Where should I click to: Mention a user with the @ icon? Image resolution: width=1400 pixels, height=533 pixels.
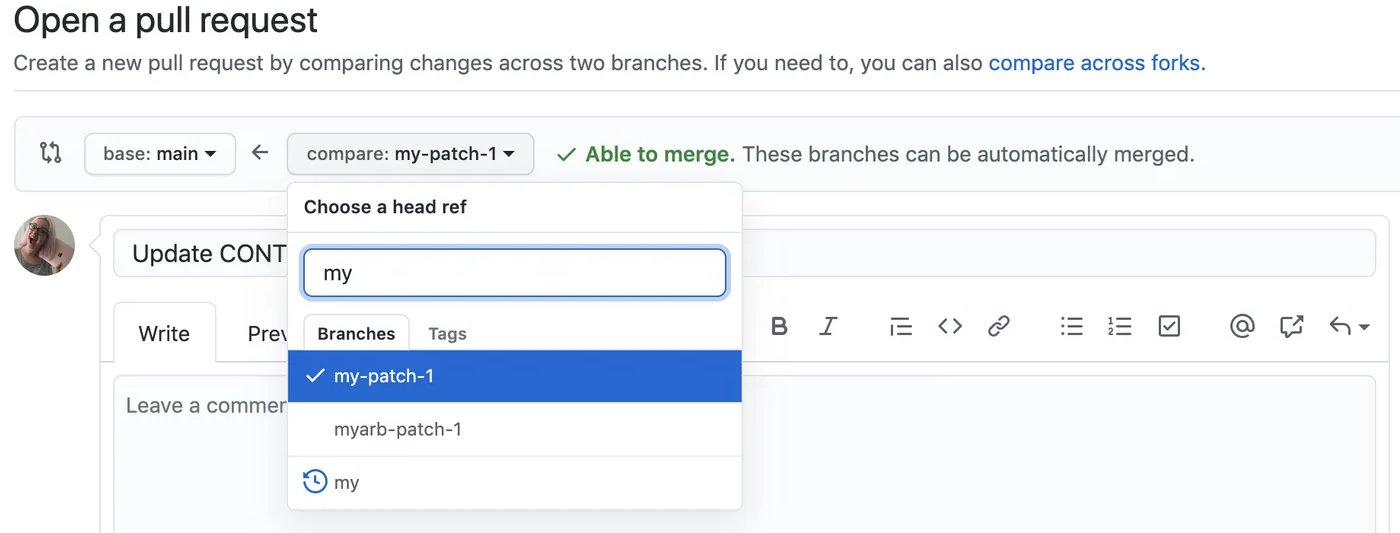[1242, 326]
